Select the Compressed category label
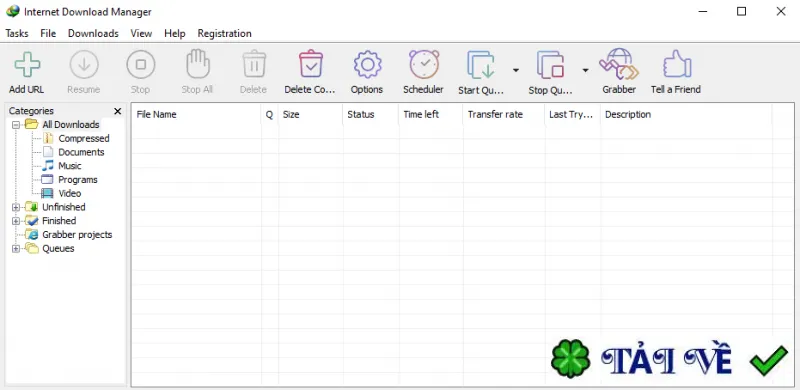 pyautogui.click(x=84, y=138)
